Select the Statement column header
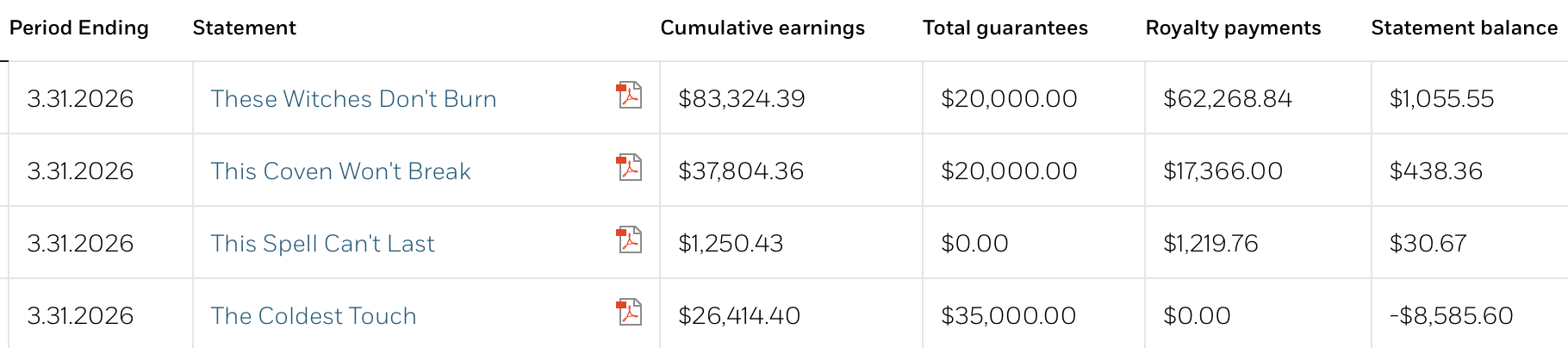The image size is (1568, 348). pyautogui.click(x=244, y=28)
